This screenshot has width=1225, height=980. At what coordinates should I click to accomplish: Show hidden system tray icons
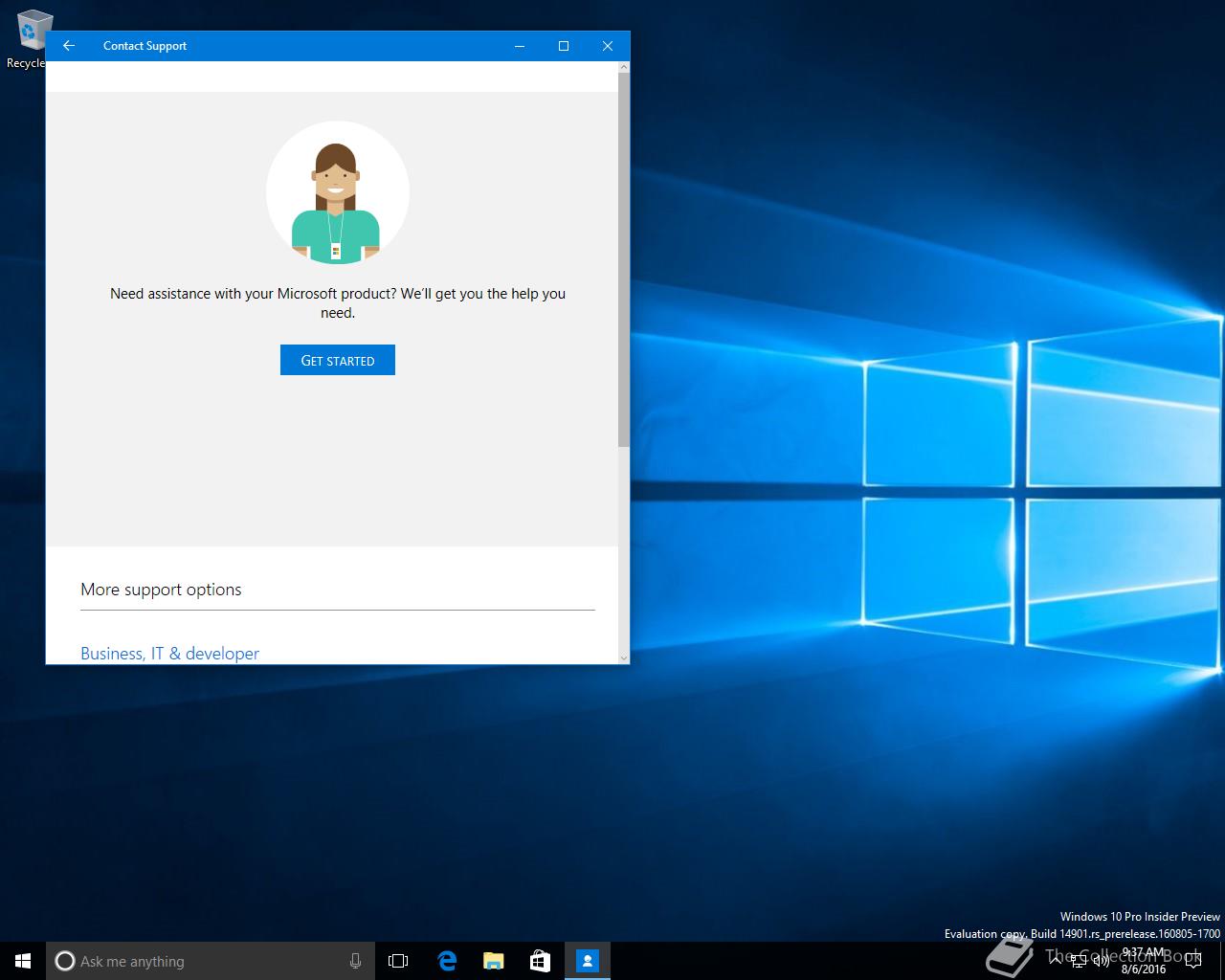[1056, 961]
